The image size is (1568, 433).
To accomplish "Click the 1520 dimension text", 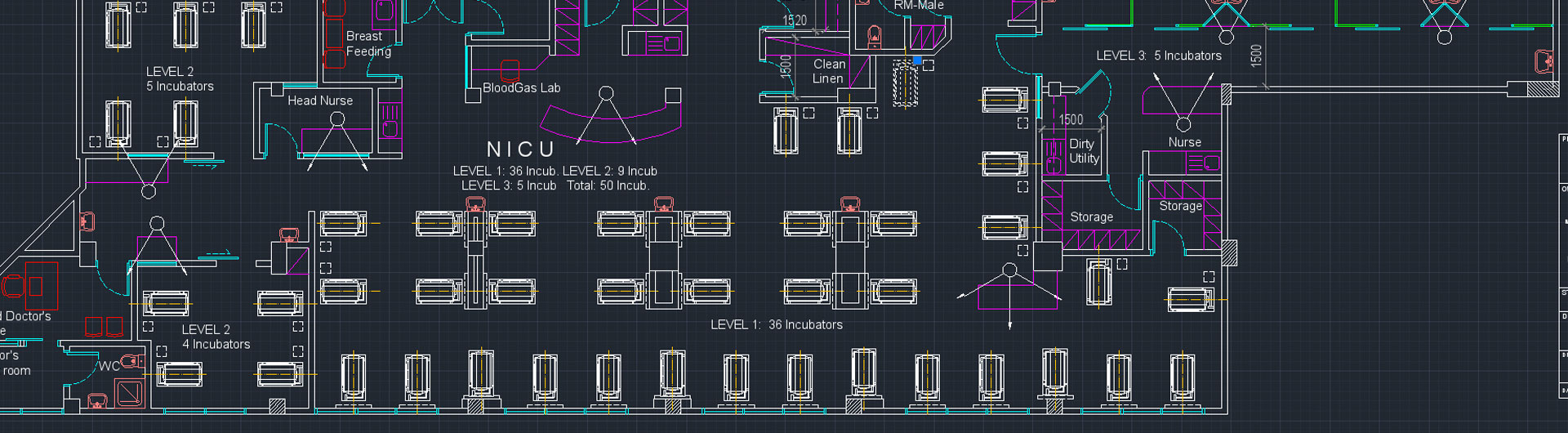I will tap(794, 20).
